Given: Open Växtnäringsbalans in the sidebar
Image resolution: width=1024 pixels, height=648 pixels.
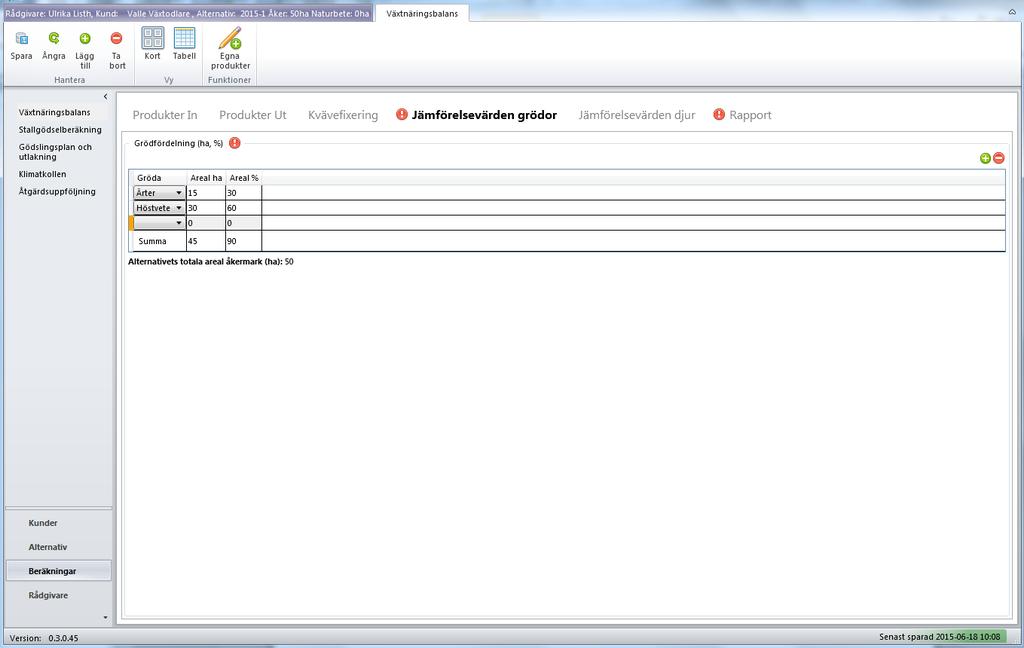Looking at the screenshot, I should pos(55,112).
